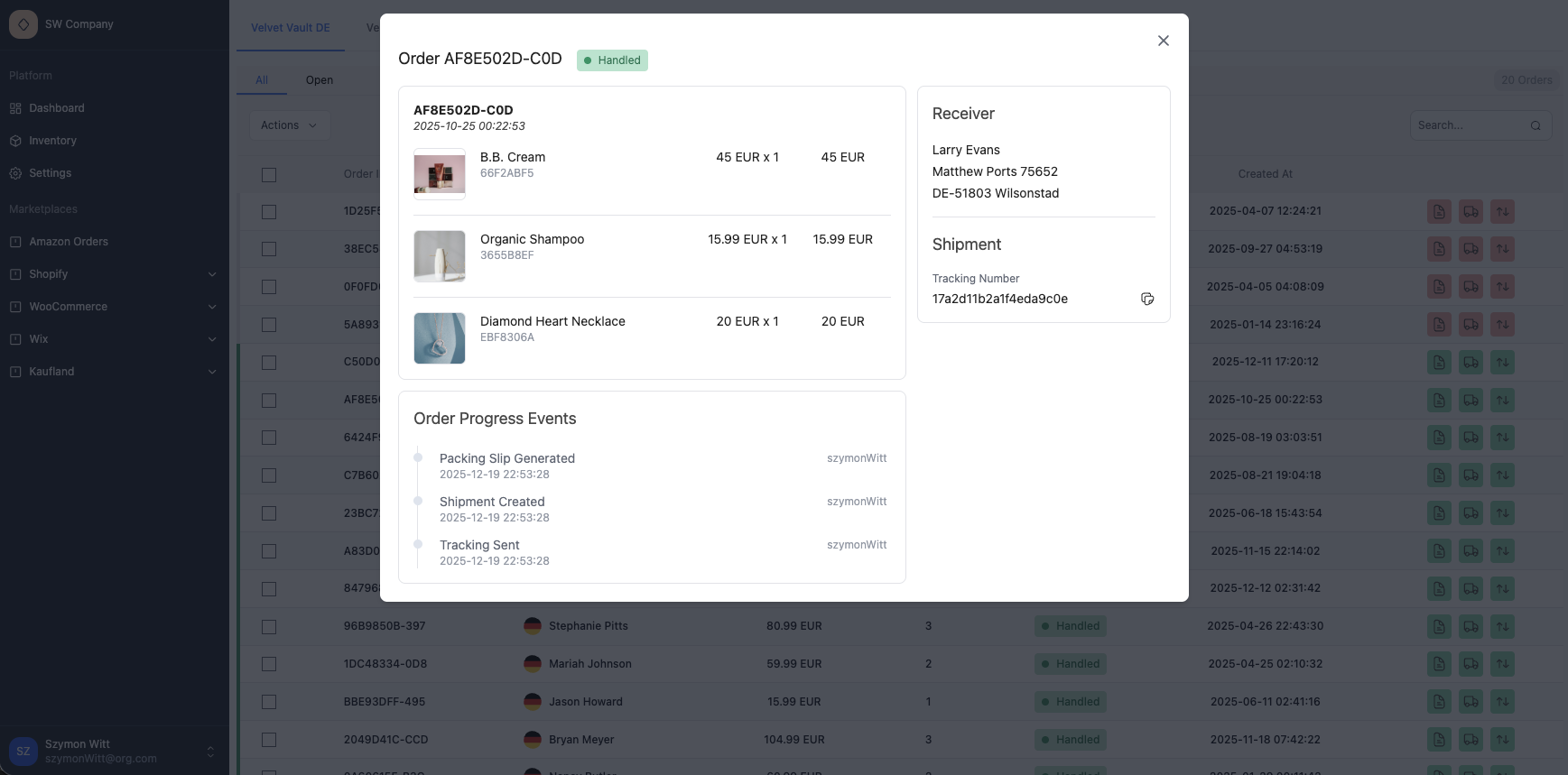Image resolution: width=1568 pixels, height=775 pixels.
Task: Click up-down arrows icon for 2025-04-05 04:08:09 order
Action: pyautogui.click(x=1502, y=287)
